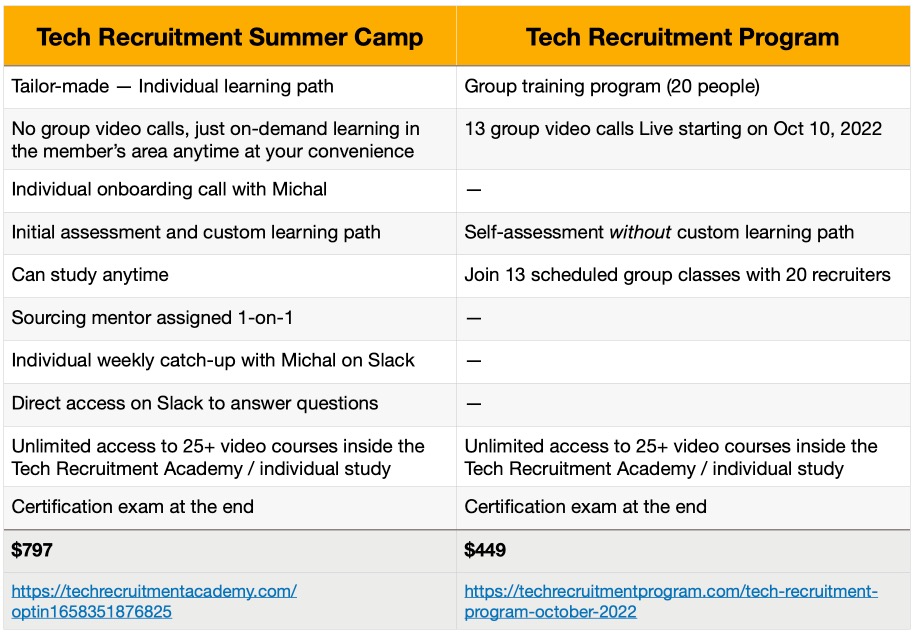This screenshot has width=915, height=634.
Task: Select Join 13 scheduled group classes cell
Action: (x=683, y=276)
